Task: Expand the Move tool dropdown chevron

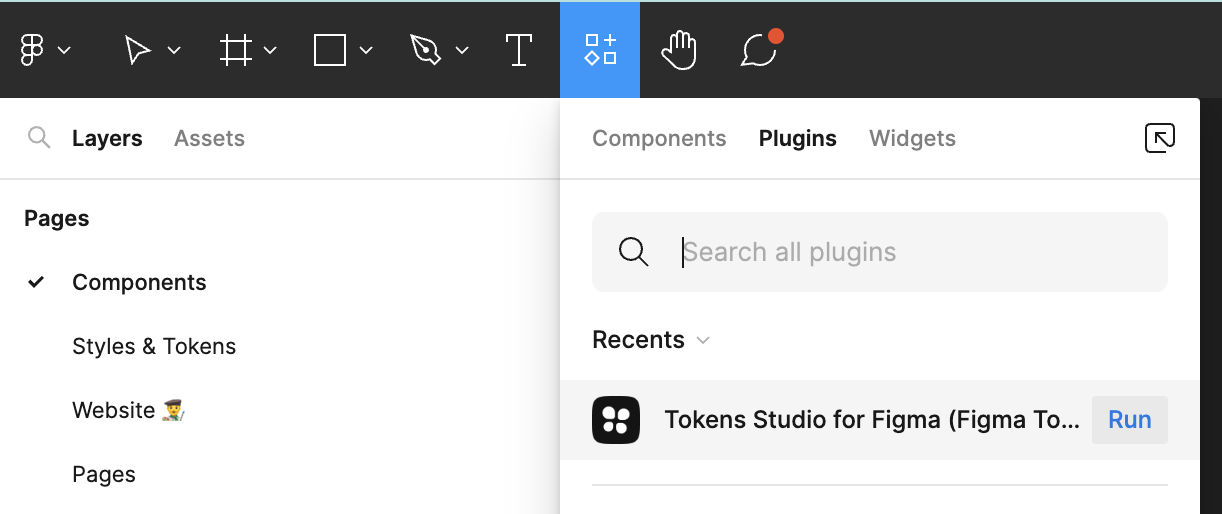Action: 174,50
